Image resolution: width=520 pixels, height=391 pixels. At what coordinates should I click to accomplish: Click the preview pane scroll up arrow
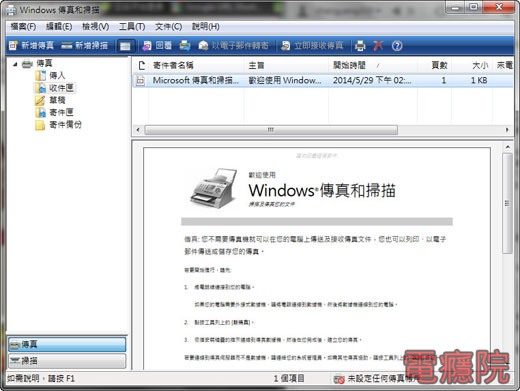508,147
